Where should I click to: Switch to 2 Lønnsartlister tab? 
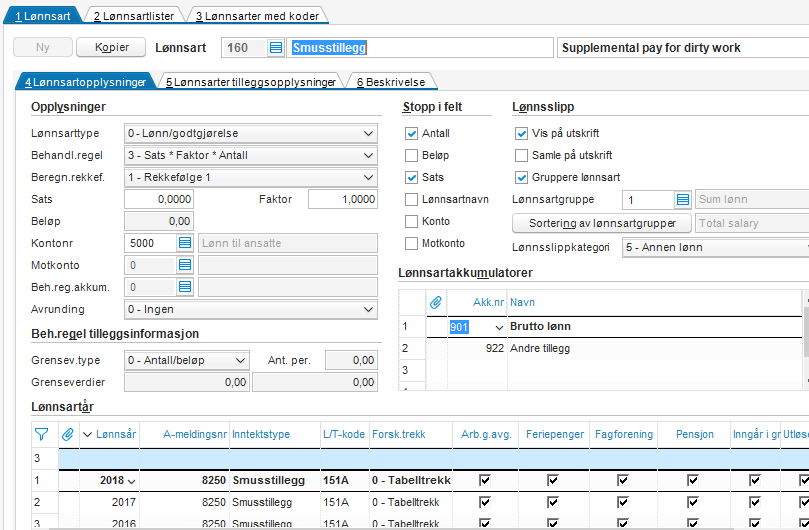(x=134, y=16)
